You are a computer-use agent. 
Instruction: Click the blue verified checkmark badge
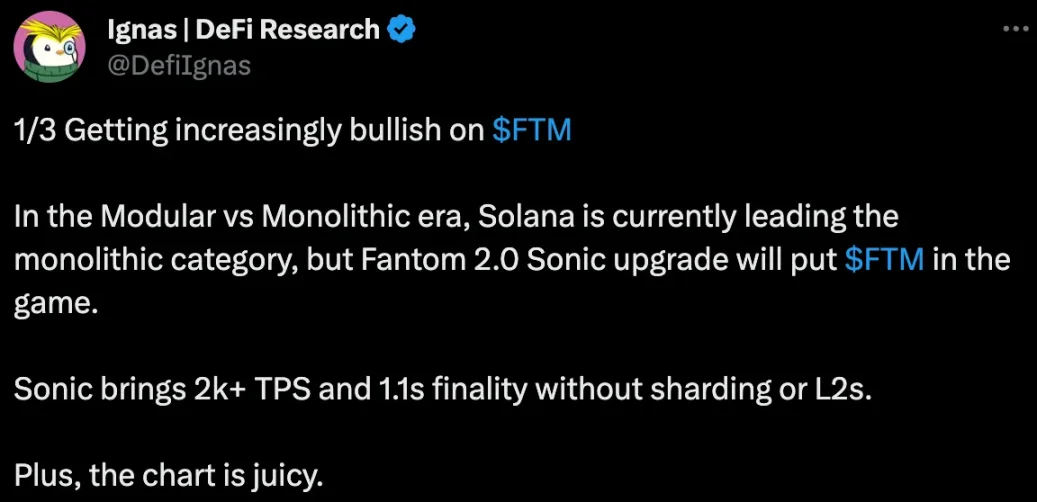[401, 30]
